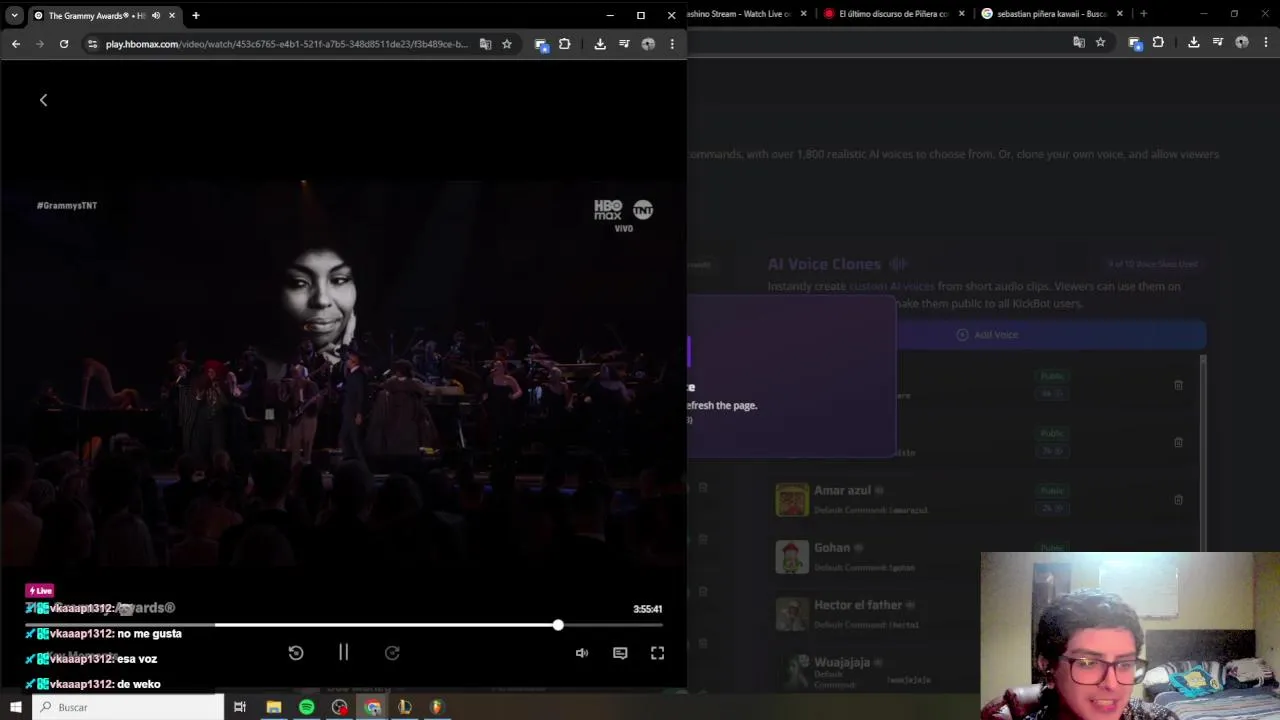The height and width of the screenshot is (720, 1280).
Task: Mute the HBO Max player volume
Action: point(582,653)
